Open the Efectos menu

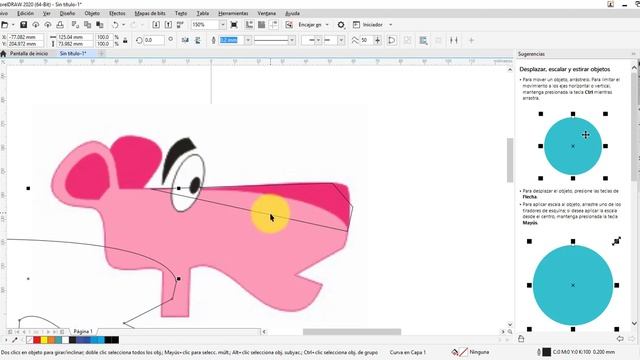(117, 13)
